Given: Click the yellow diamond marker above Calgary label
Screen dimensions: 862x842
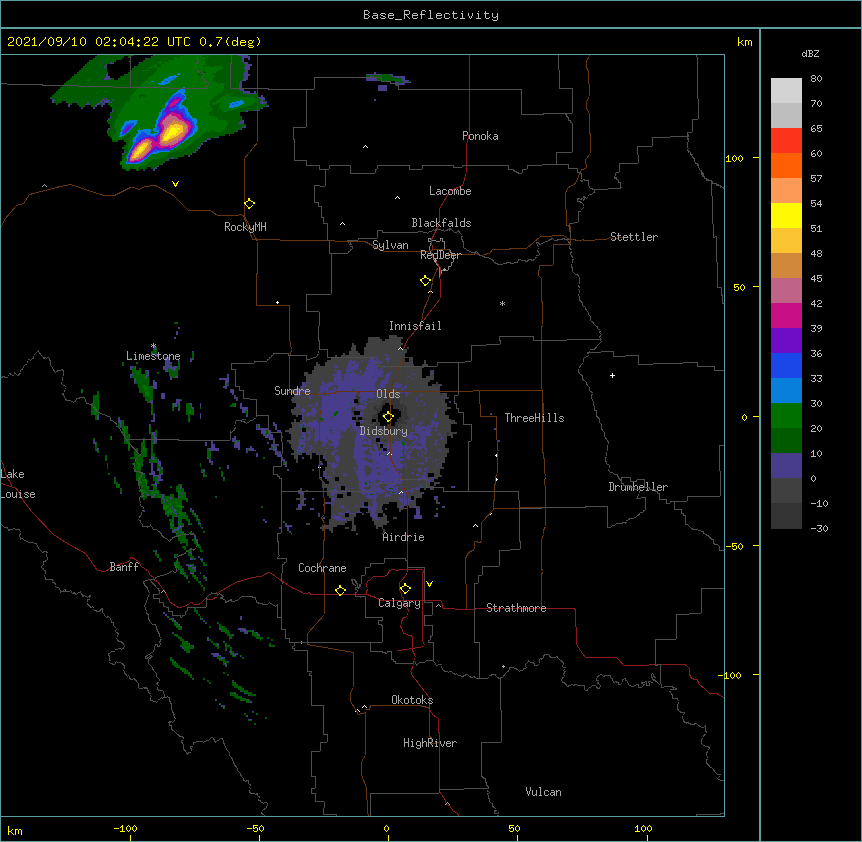Looking at the screenshot, I should pyautogui.click(x=405, y=589).
